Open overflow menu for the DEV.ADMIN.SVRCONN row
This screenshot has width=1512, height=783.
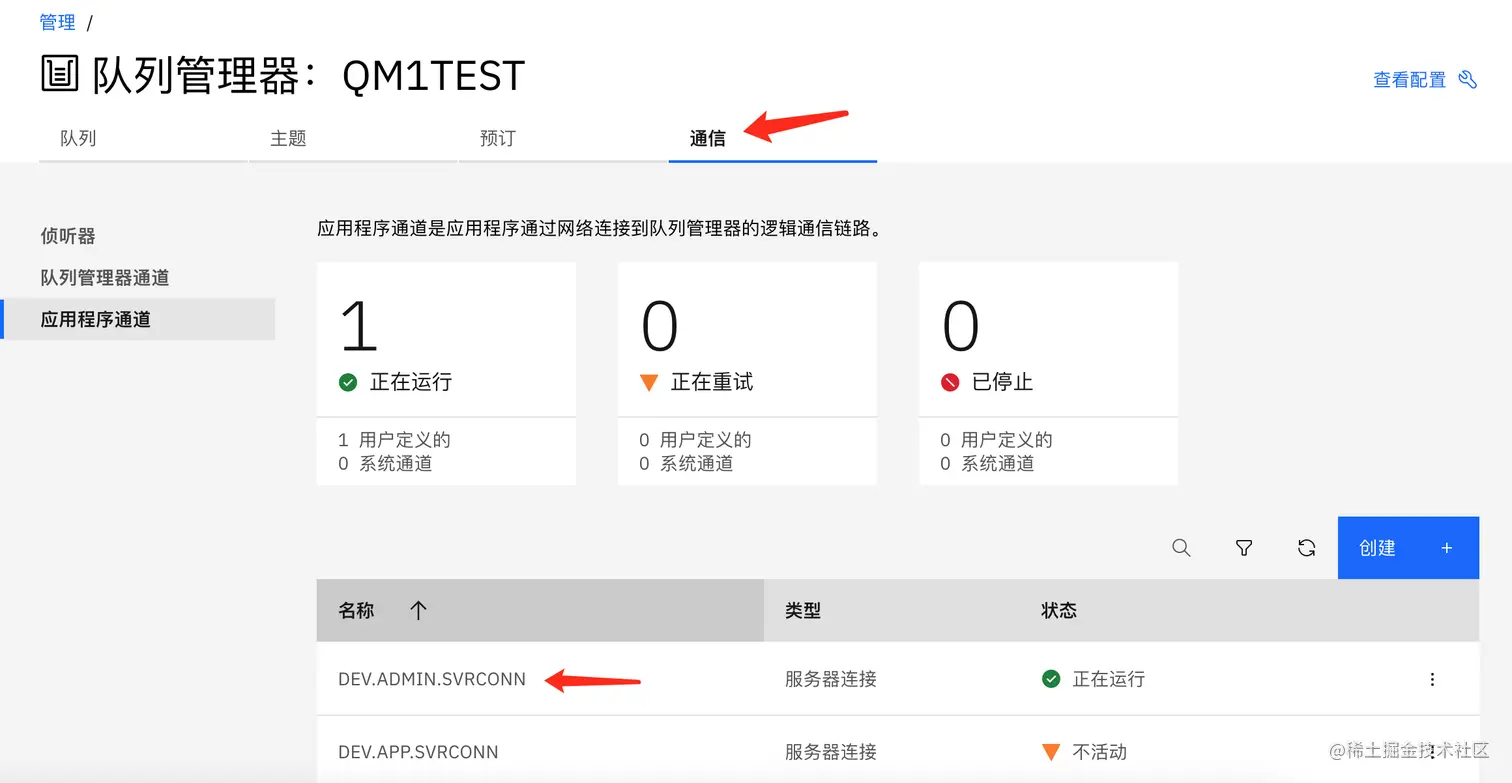coord(1432,679)
